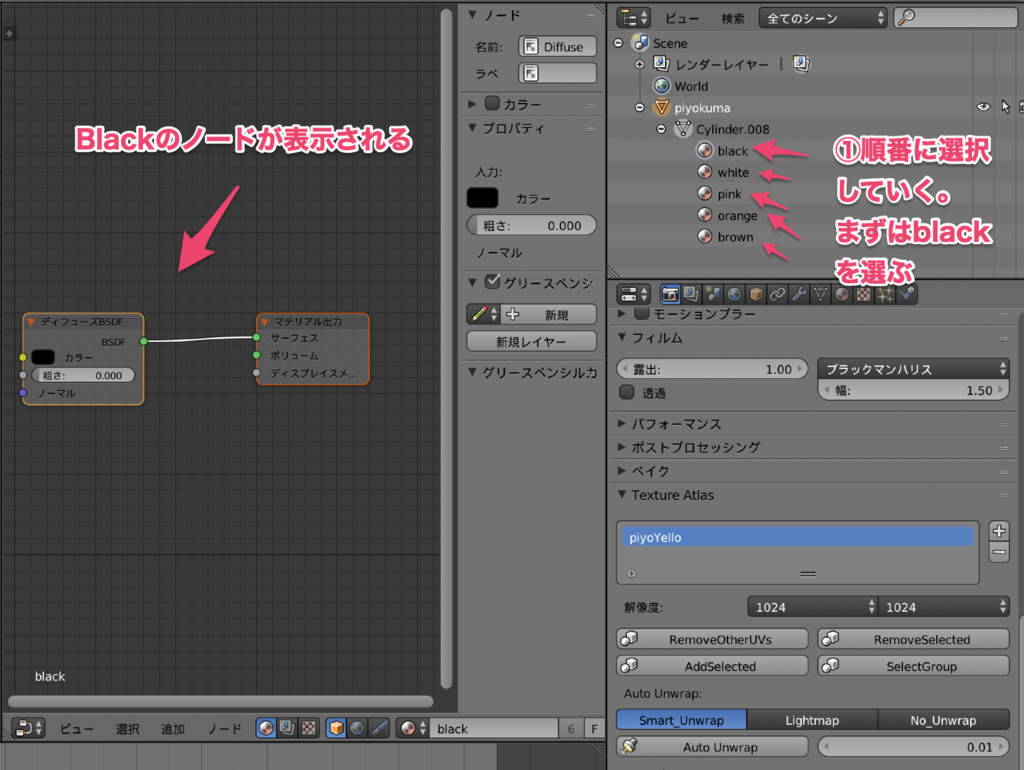
Task: Click the RemoveOtherUVs button
Action: pos(712,639)
